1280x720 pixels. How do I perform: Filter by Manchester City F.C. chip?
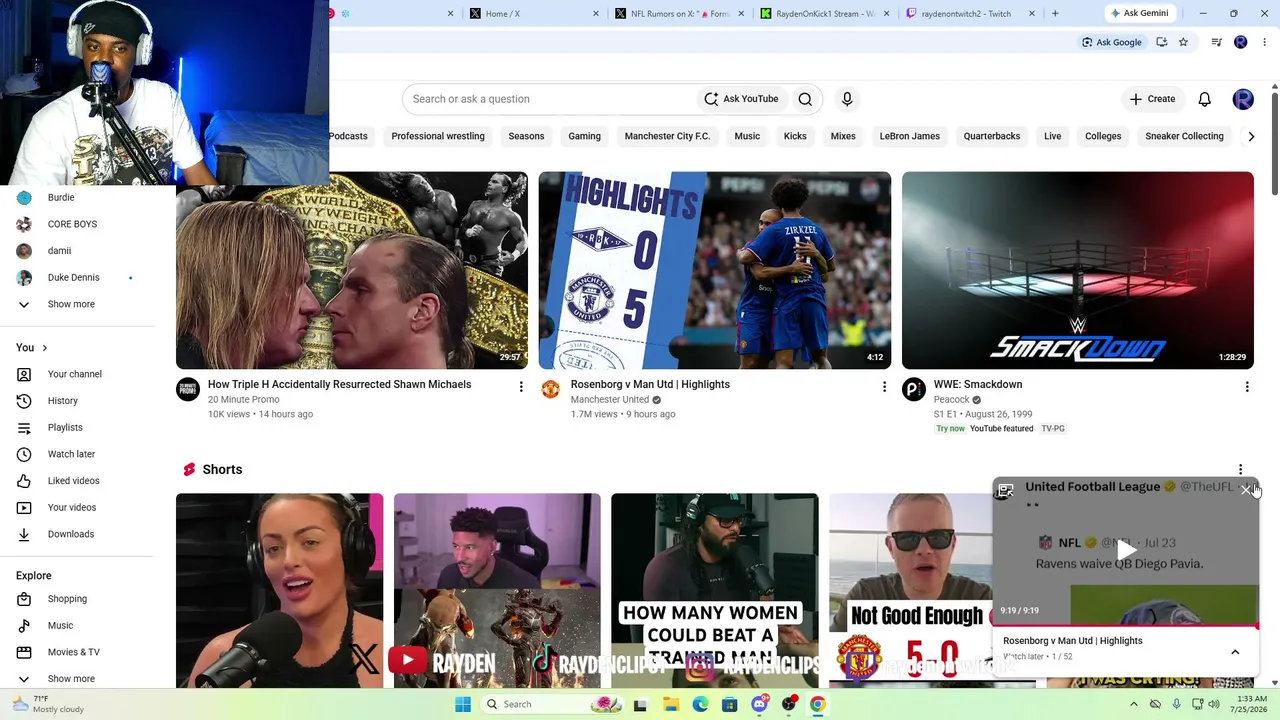coord(667,136)
